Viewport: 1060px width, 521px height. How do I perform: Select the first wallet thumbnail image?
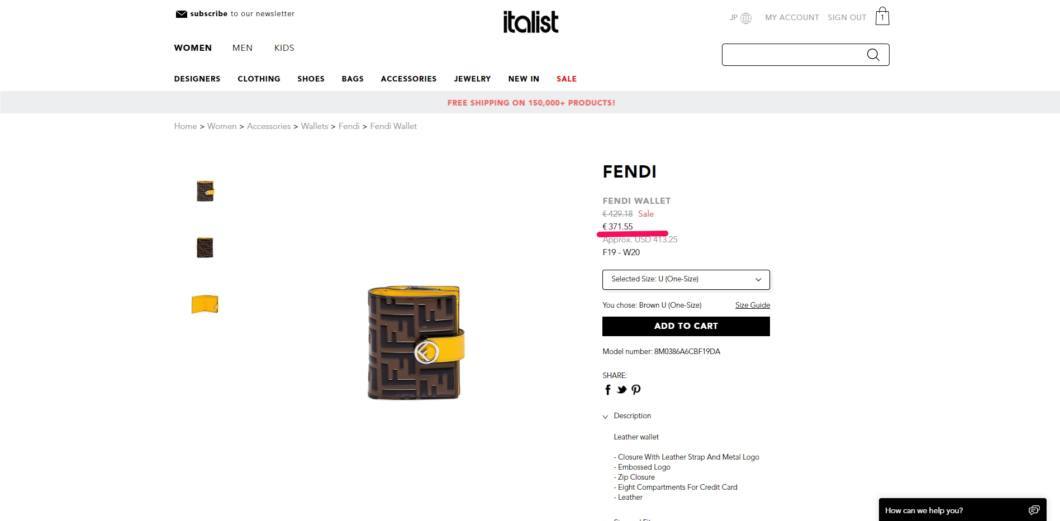205,191
